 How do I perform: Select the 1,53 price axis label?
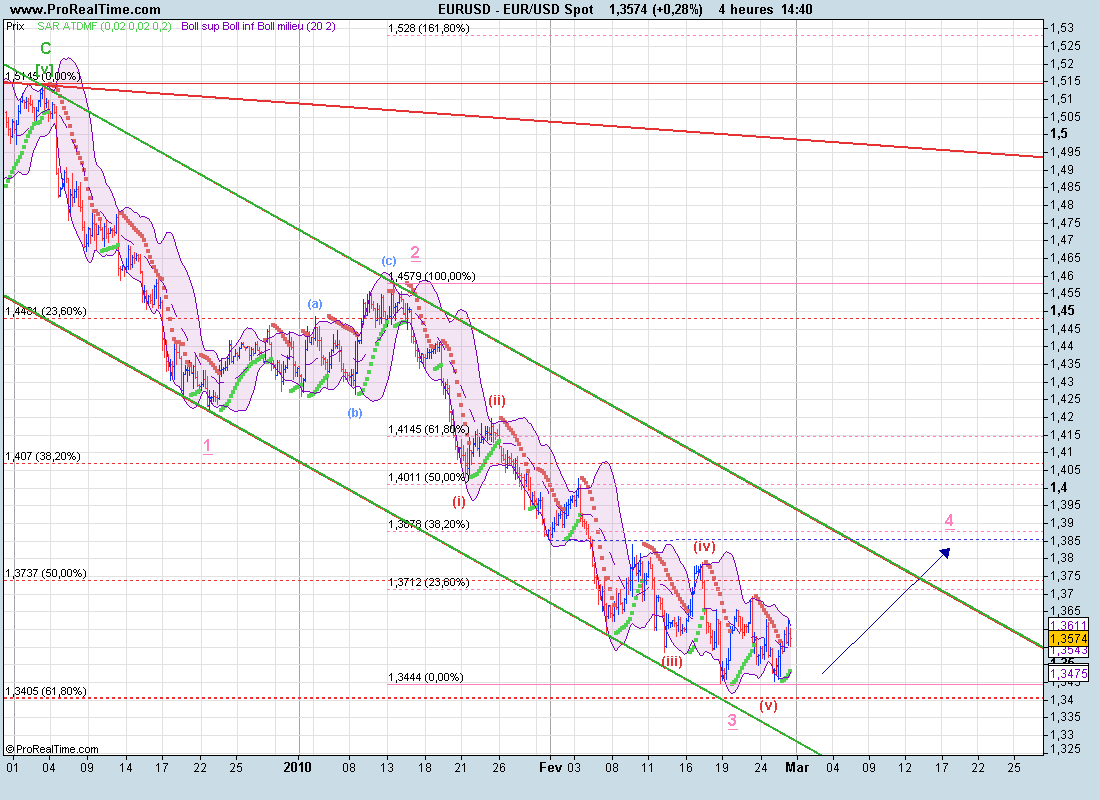[x=1062, y=28]
